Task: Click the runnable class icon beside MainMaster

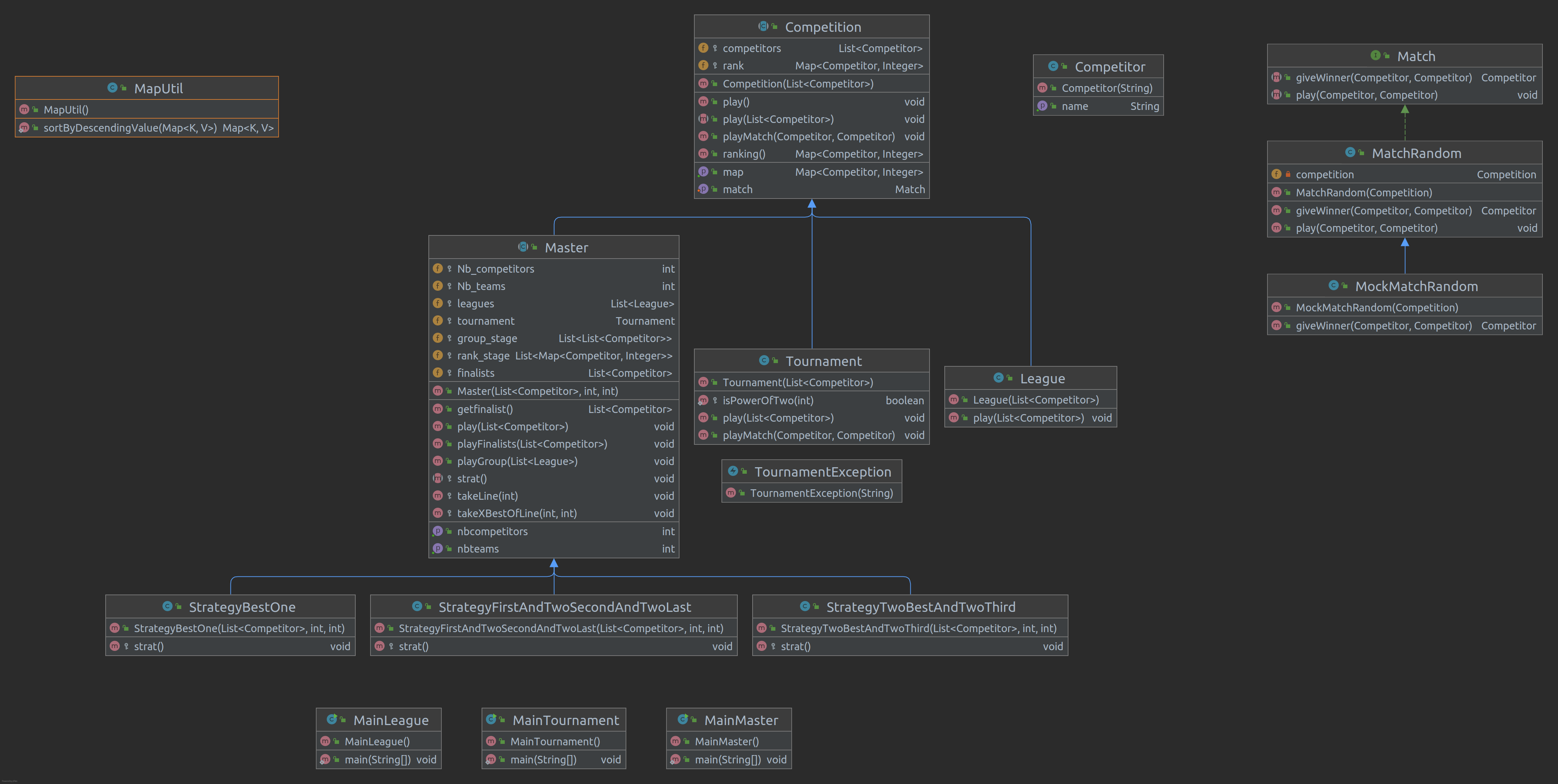Action: [x=683, y=719]
